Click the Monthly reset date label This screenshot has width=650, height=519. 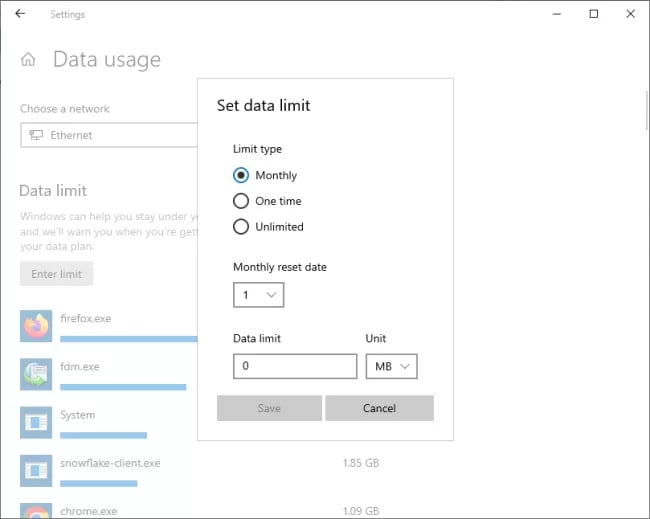click(280, 267)
